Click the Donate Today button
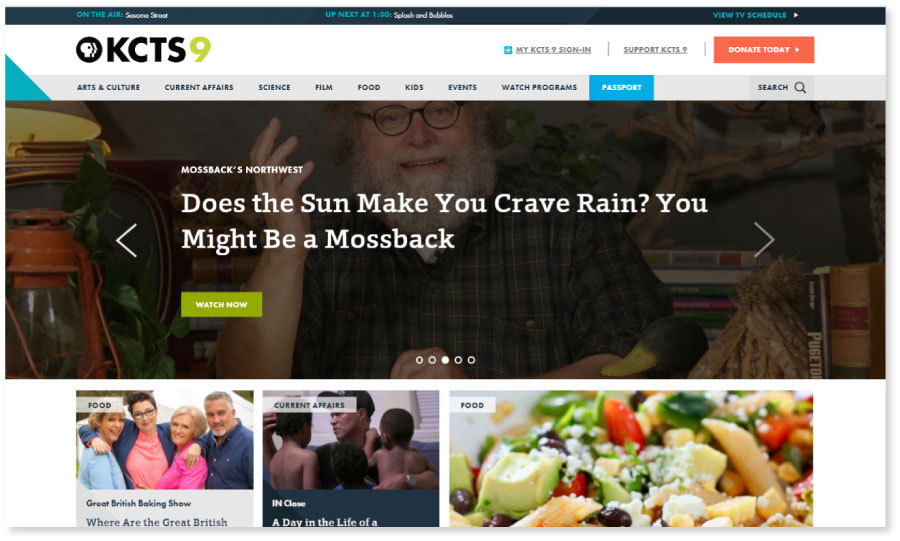900x541 pixels. point(764,50)
